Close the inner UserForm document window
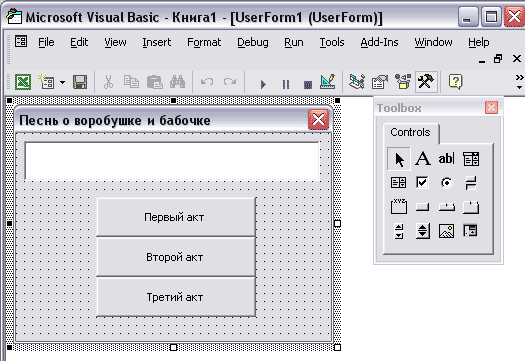 click(x=517, y=59)
